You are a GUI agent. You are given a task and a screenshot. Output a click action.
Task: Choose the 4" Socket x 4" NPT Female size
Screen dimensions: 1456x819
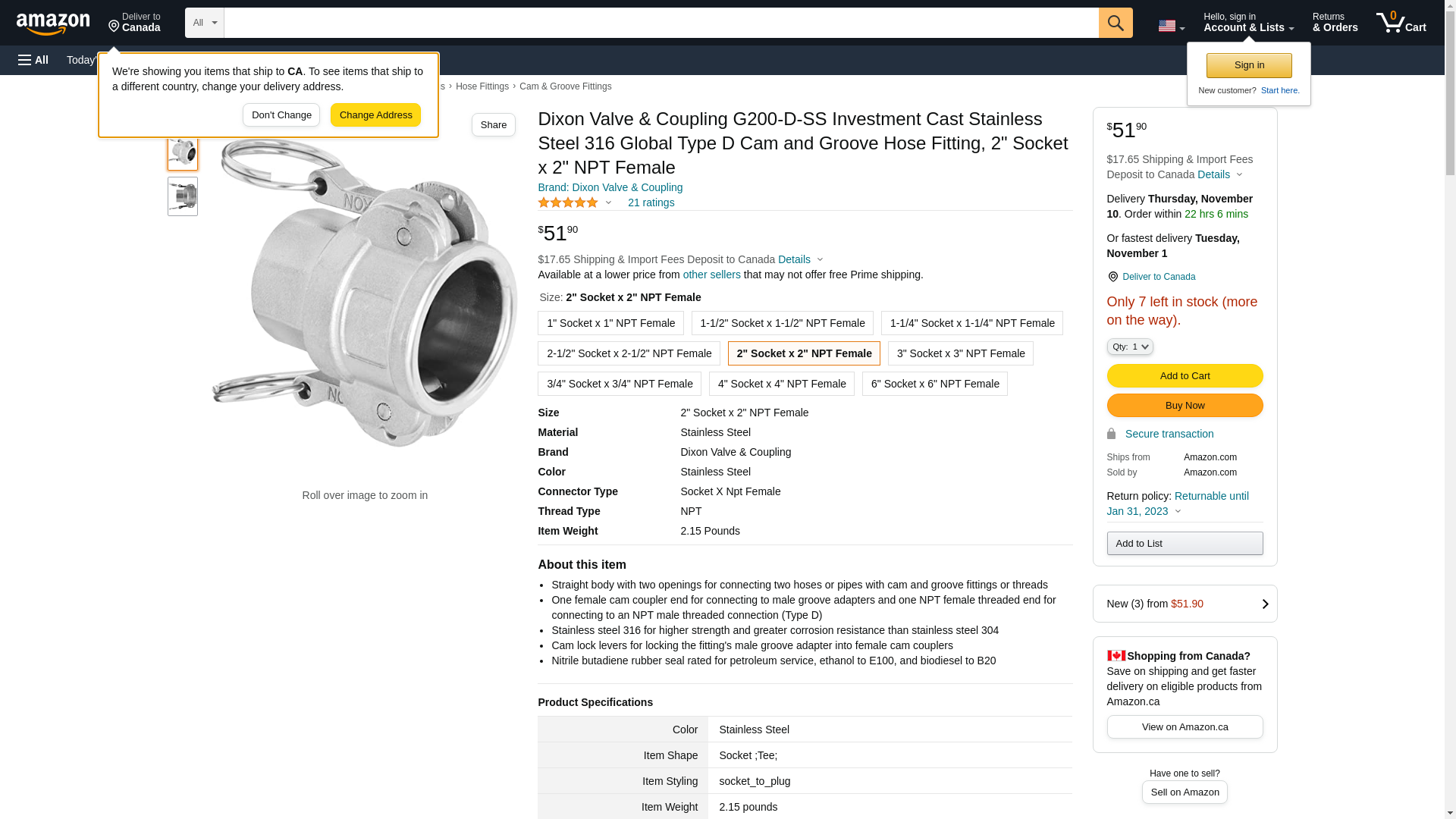781,384
